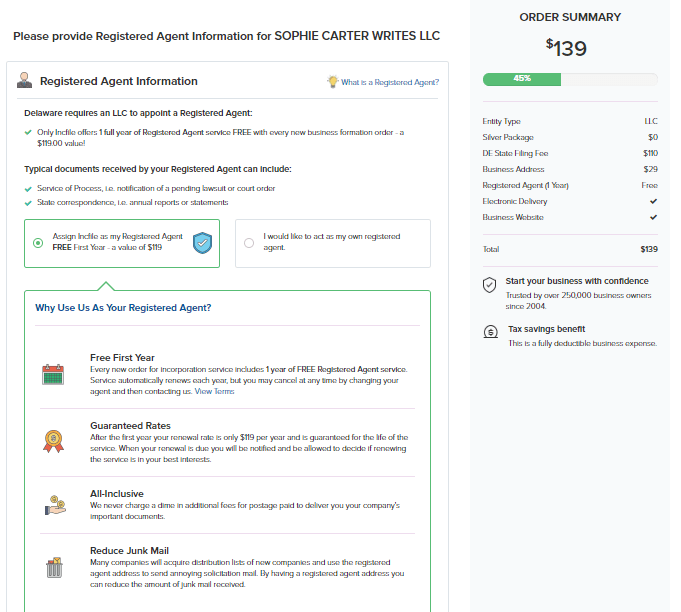Screen dimensions: 681x612
Task: Open the View Terms link
Action: tap(215, 391)
